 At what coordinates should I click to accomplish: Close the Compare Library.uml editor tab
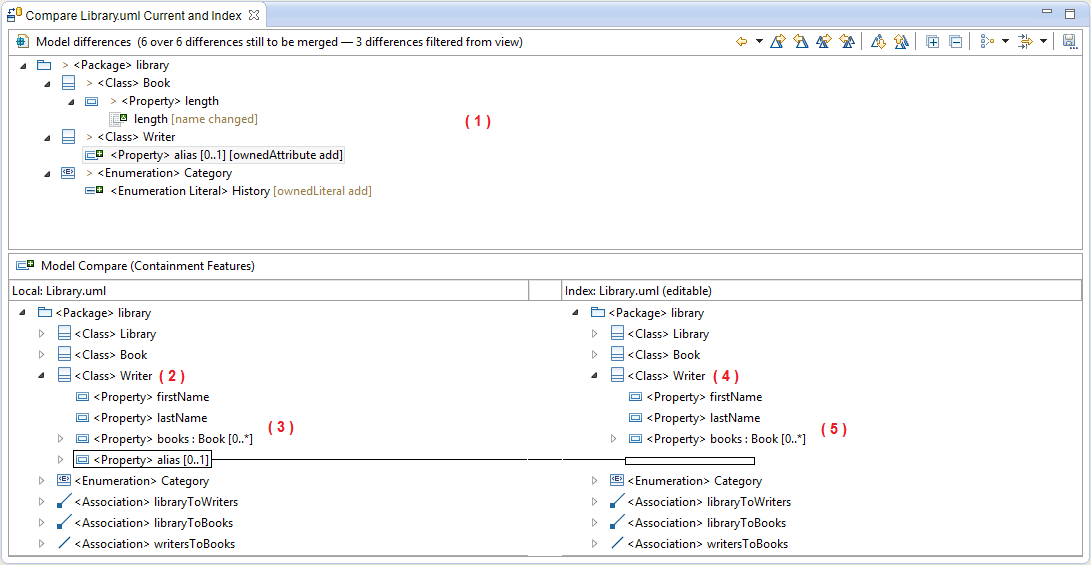253,15
